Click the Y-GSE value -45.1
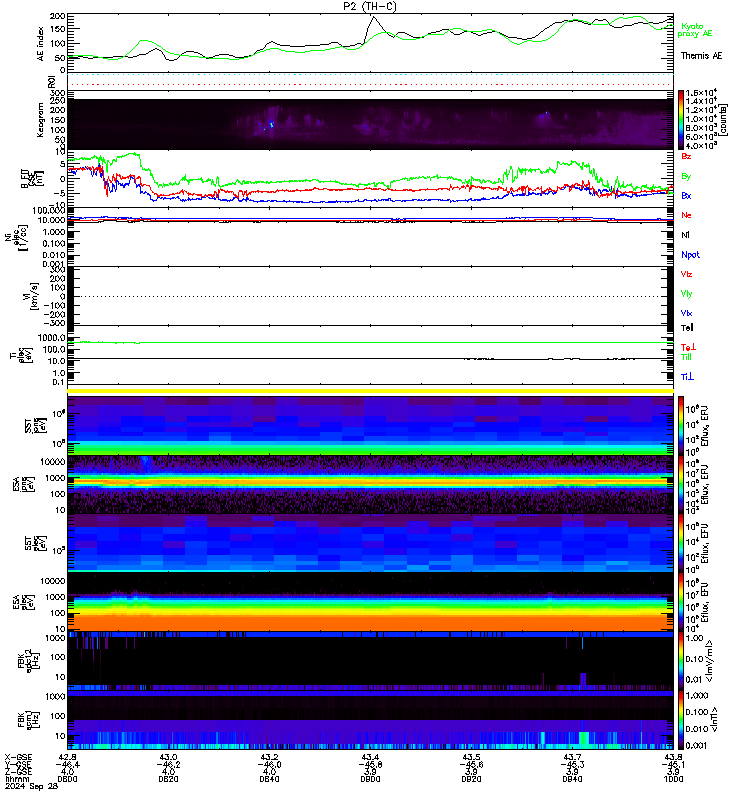 click(673, 764)
